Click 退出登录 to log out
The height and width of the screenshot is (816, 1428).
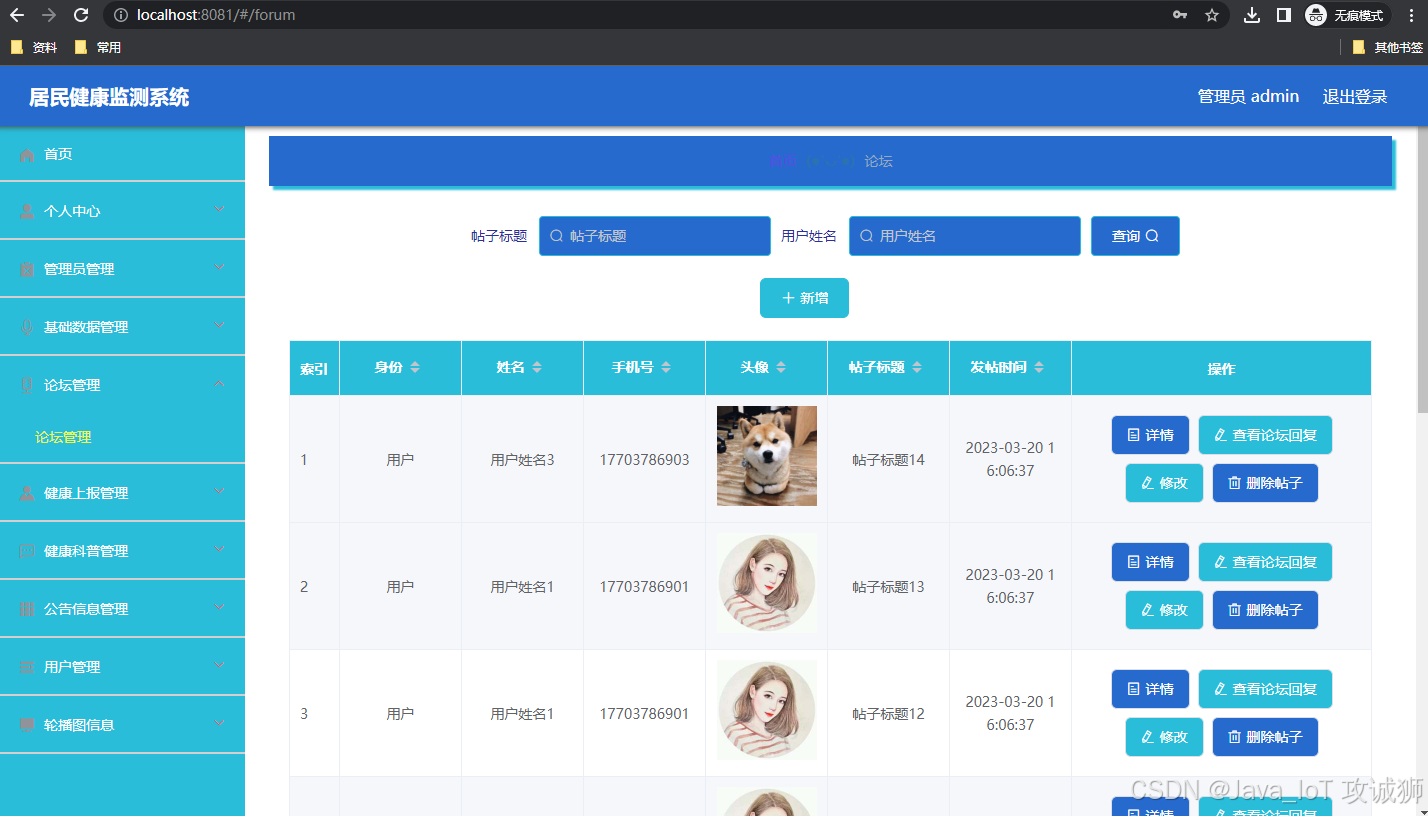[x=1355, y=96]
